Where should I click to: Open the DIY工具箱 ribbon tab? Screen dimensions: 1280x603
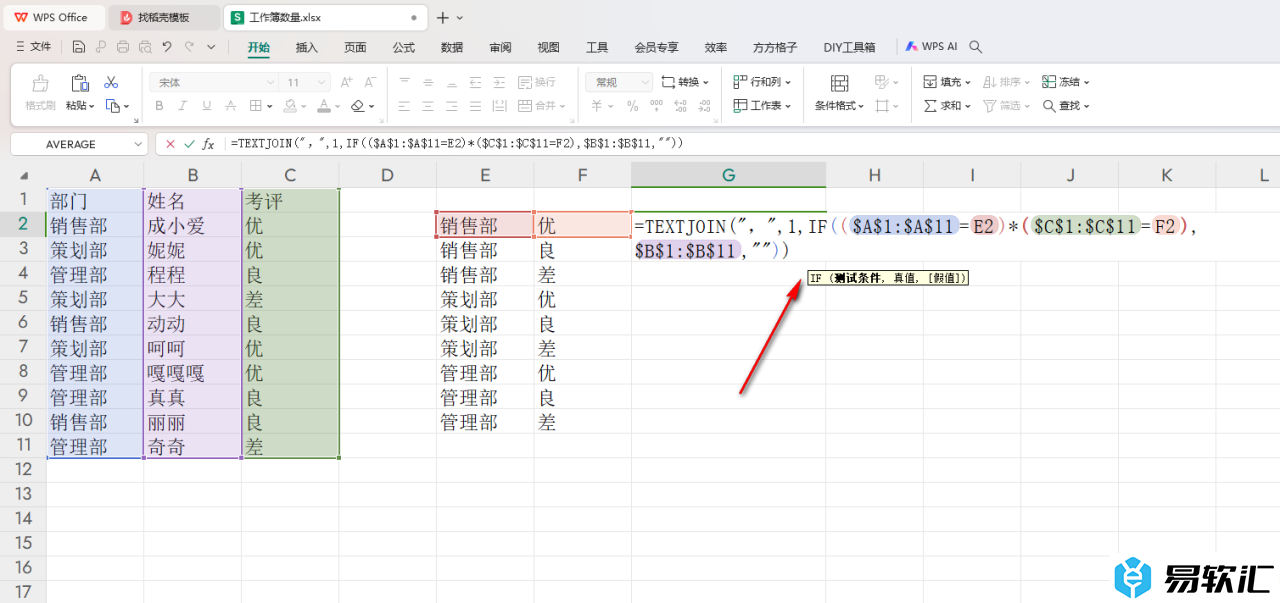click(x=849, y=47)
